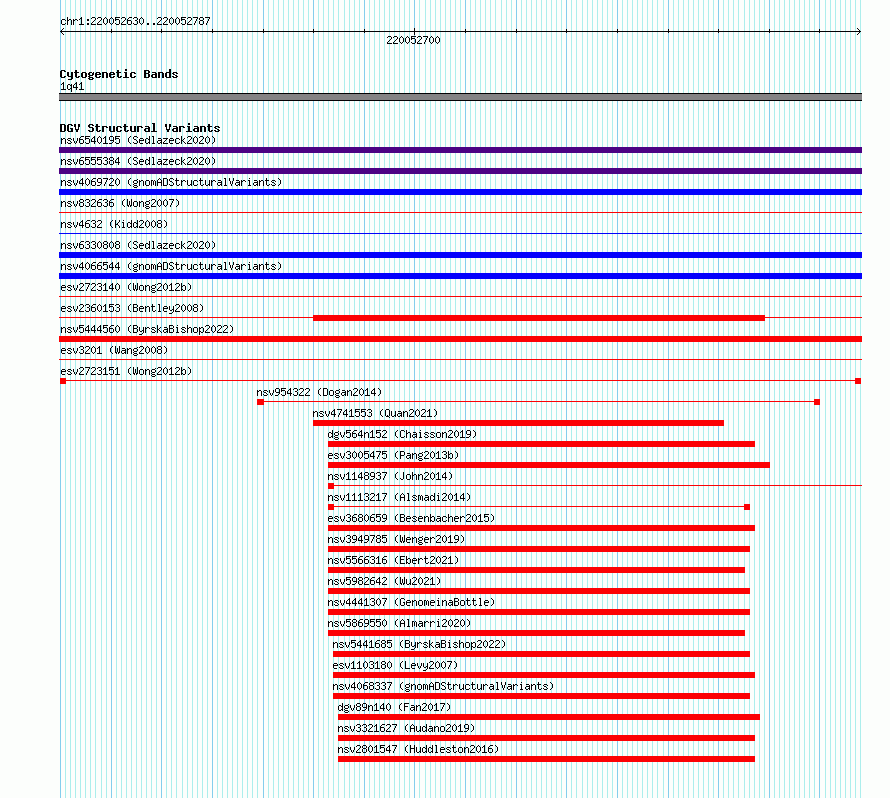This screenshot has height=798, width=890.
Task: Select the DGV Structural Variants track title
Action: 140,128
